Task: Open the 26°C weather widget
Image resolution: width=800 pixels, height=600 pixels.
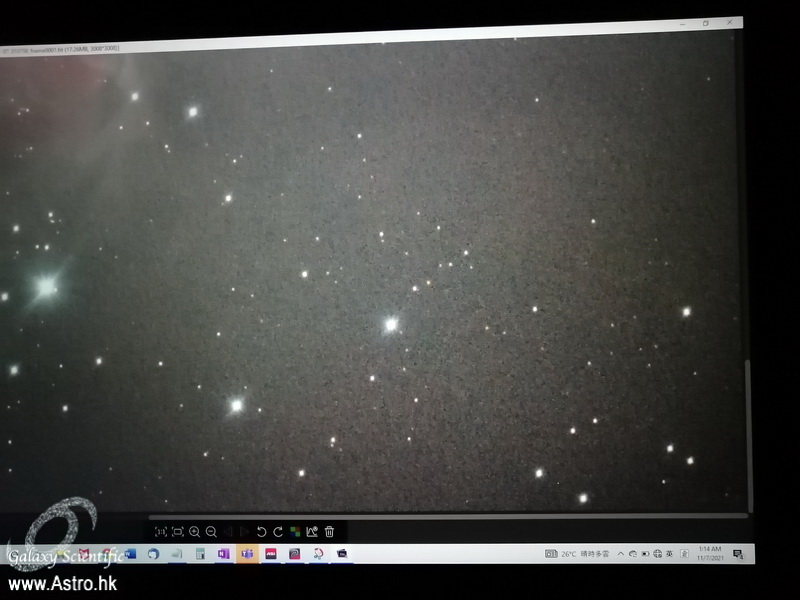Action: coord(567,553)
